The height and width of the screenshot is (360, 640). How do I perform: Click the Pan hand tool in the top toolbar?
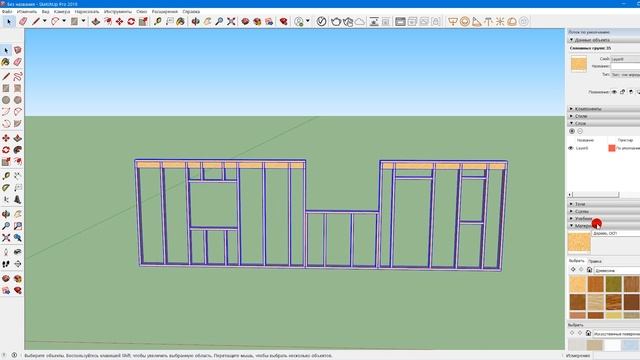(x=207, y=21)
